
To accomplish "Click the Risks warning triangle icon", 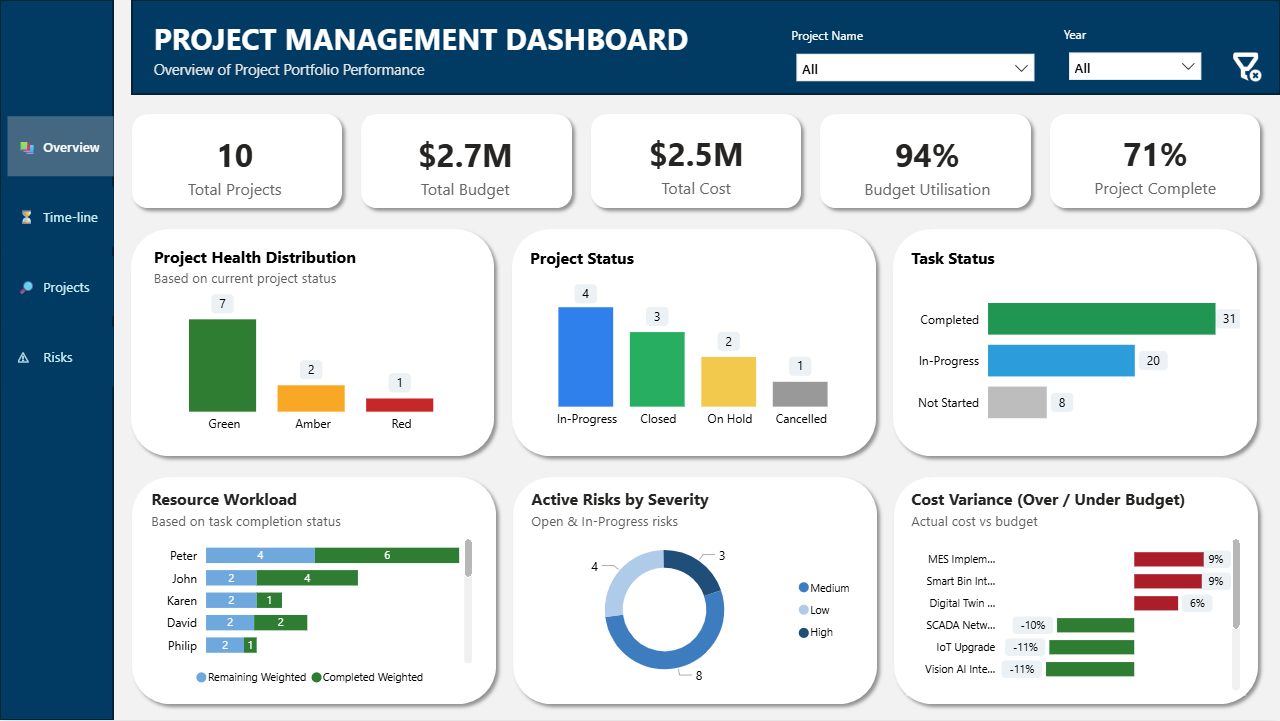I will [24, 358].
